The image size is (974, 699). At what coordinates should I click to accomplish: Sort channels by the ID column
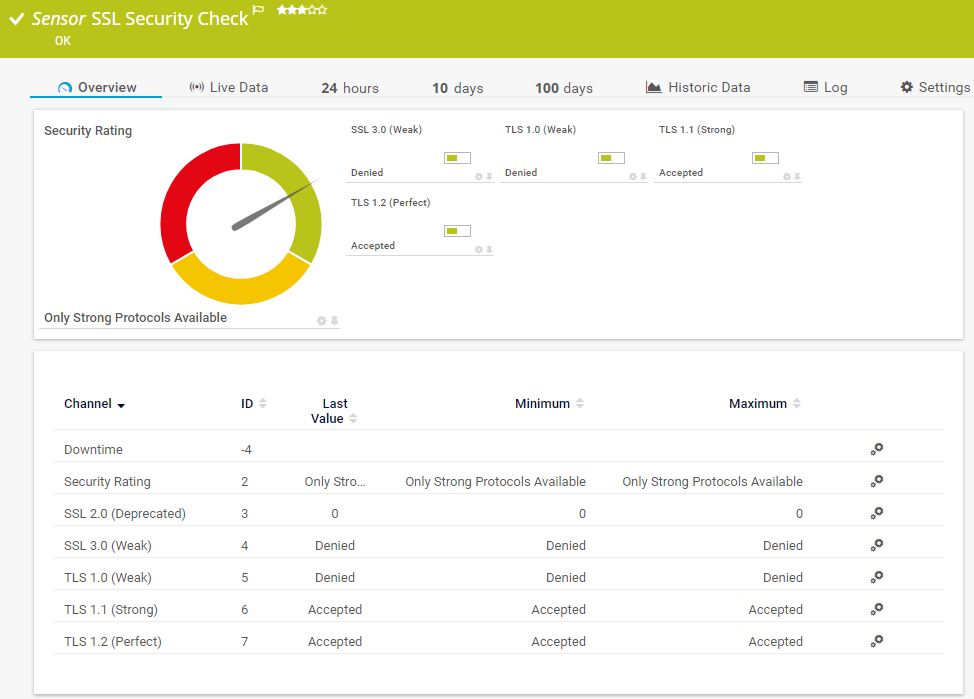point(262,404)
